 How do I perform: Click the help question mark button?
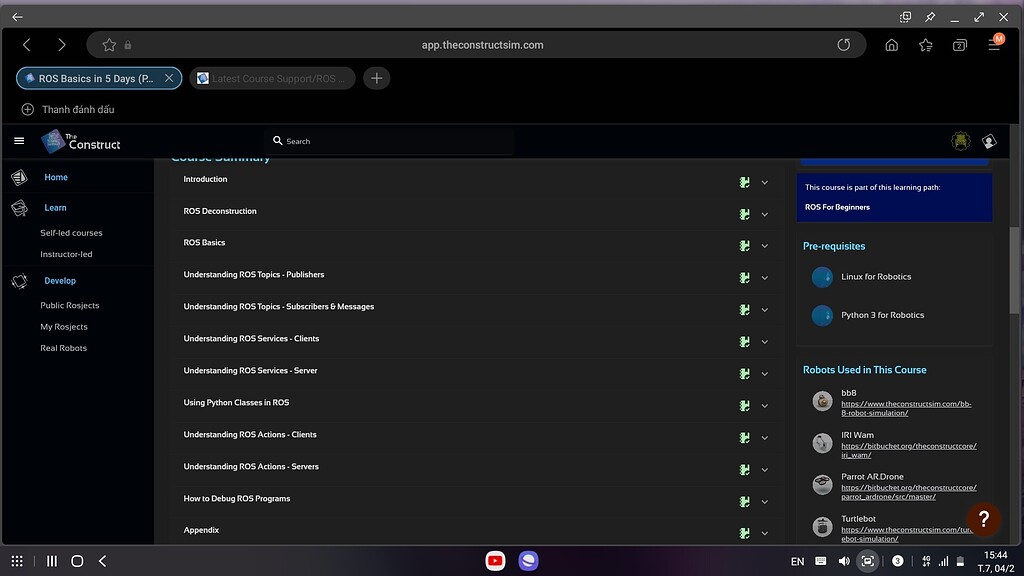pos(983,518)
